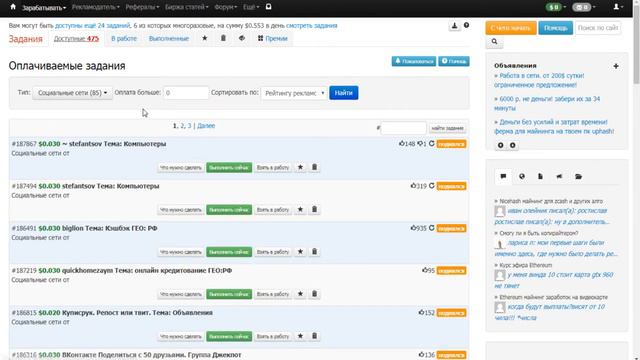Screen dimensions: 640x360
Task: Delete task #186491 biglion with trash icon
Action: point(314,252)
